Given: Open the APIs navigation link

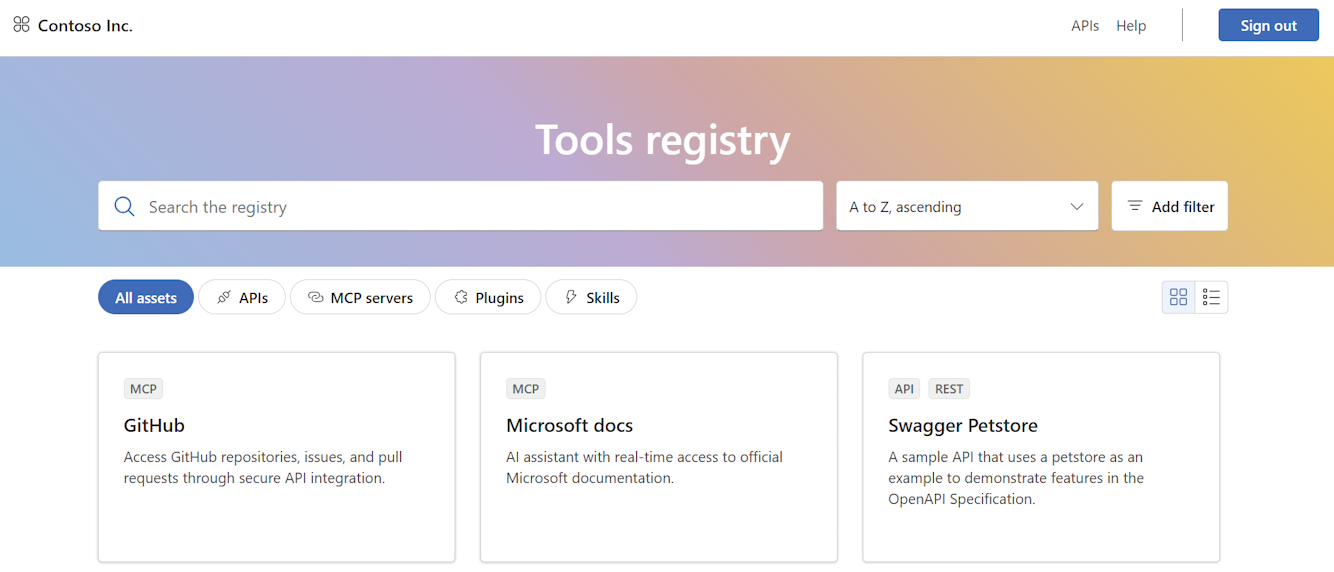Looking at the screenshot, I should 1085,26.
